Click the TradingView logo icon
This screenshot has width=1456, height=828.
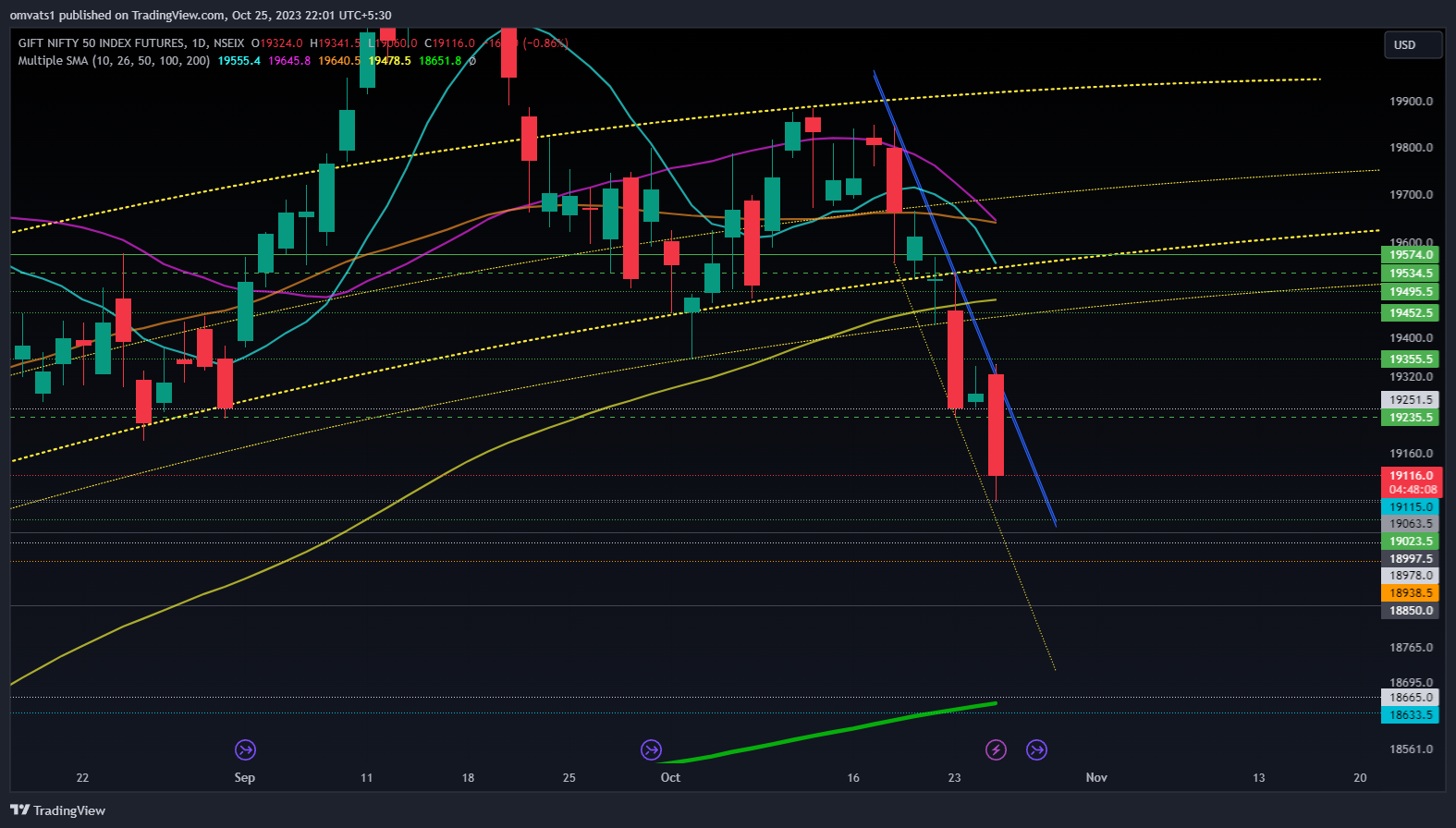coord(19,810)
